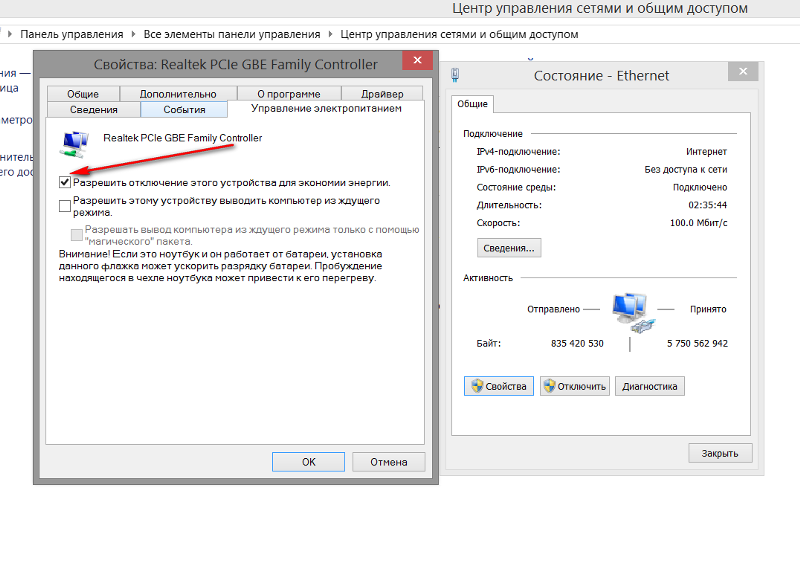This screenshot has height=562, width=800.
Task: Switch to the Драйвер tab
Action: click(x=382, y=94)
